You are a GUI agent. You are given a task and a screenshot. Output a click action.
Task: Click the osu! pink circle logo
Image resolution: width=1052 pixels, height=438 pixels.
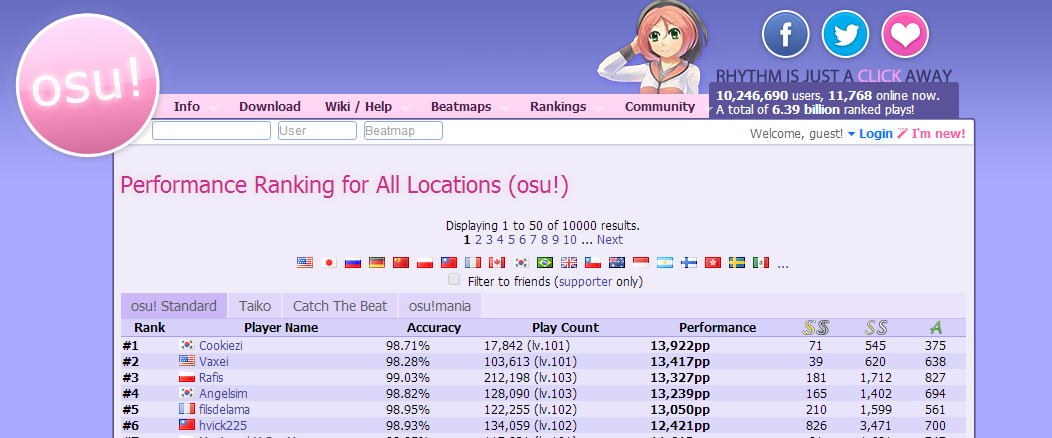(x=88, y=85)
